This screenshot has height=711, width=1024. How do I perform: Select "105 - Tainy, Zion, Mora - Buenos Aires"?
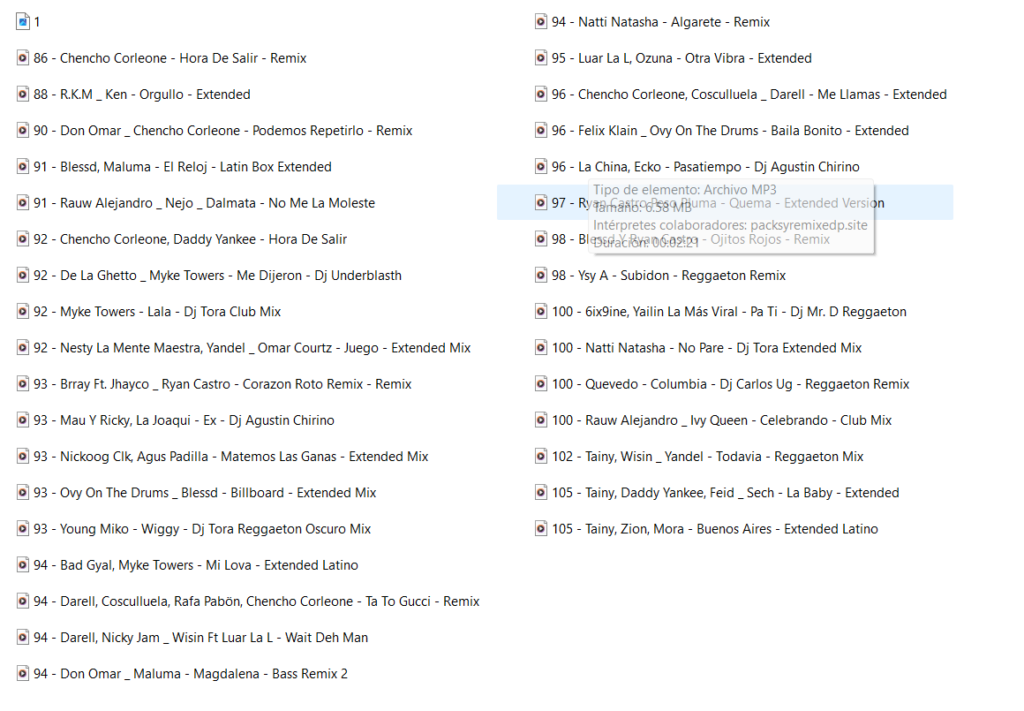click(715, 528)
